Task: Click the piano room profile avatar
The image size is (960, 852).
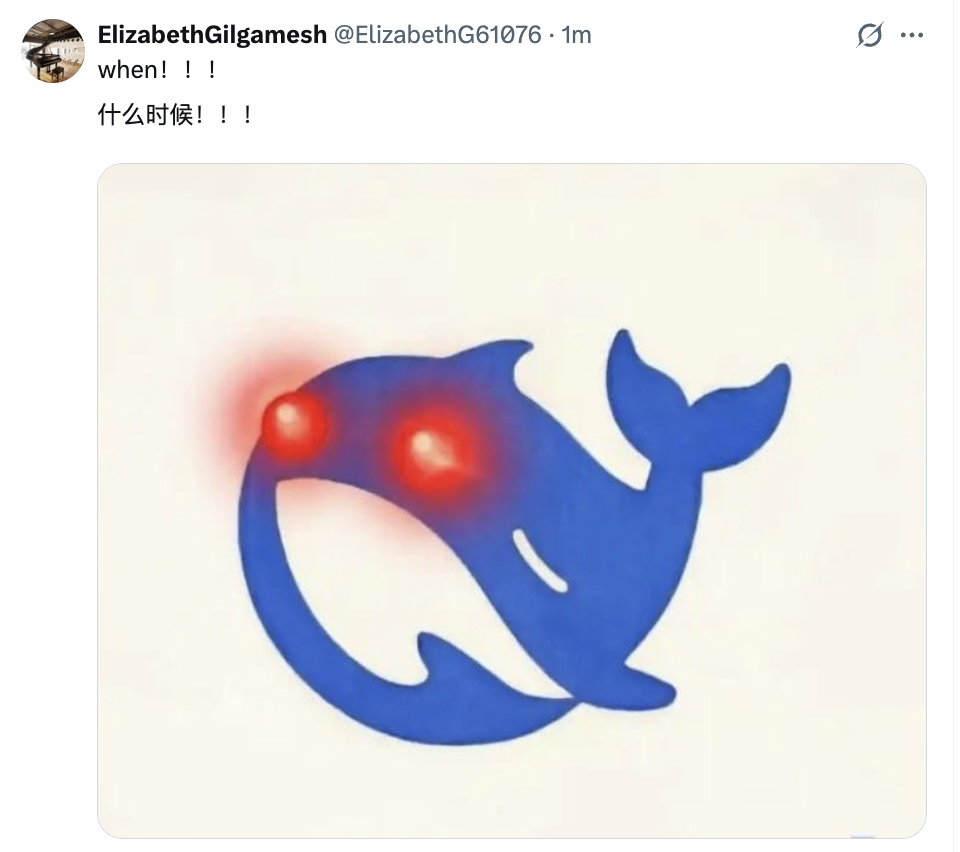Action: pyautogui.click(x=53, y=51)
